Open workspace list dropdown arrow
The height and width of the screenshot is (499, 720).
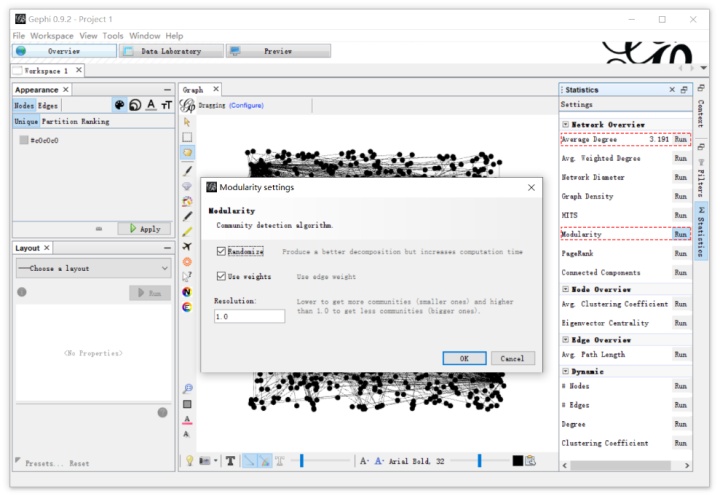pos(703,68)
